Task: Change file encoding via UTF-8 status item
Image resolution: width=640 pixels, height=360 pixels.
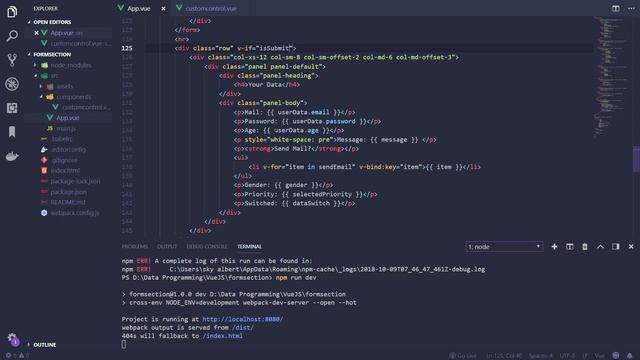Action: pos(567,356)
